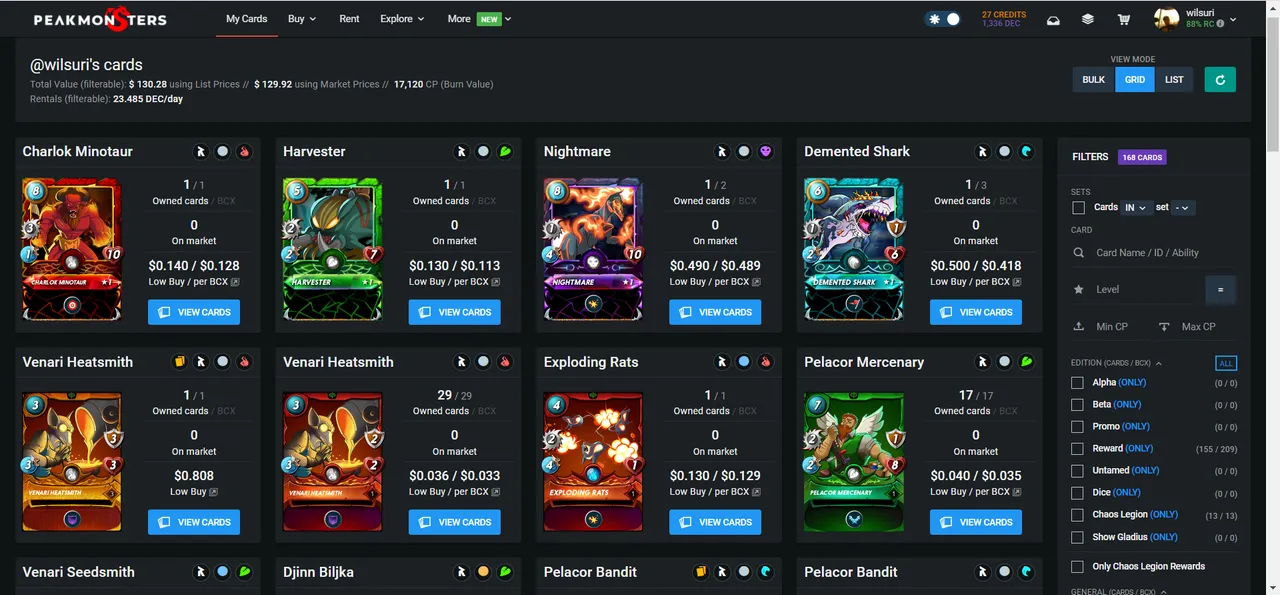1280x595 pixels.
Task: Switch view mode to Grid
Action: [1135, 79]
